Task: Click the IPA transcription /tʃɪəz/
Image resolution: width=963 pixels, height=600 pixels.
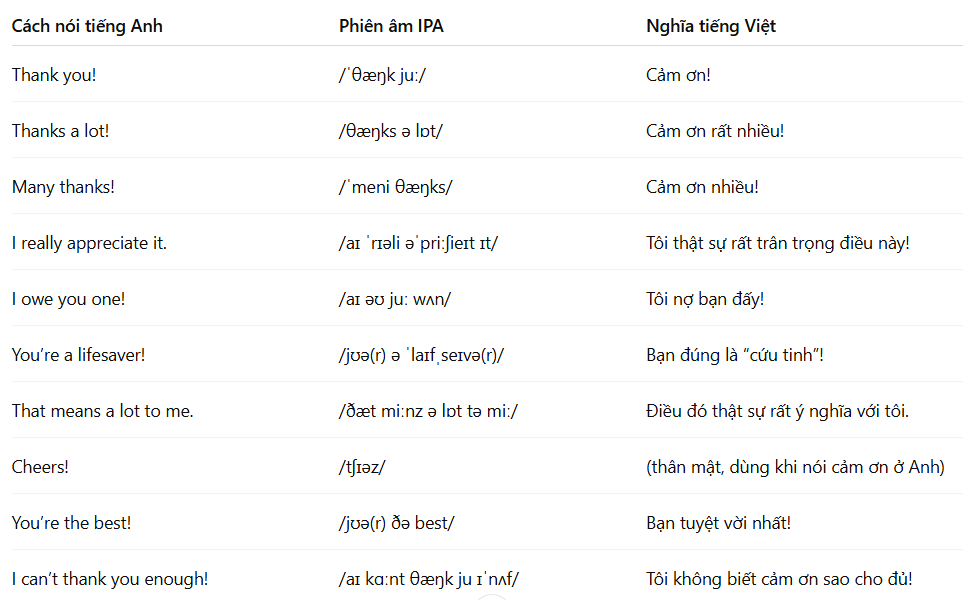Action: click(x=362, y=467)
